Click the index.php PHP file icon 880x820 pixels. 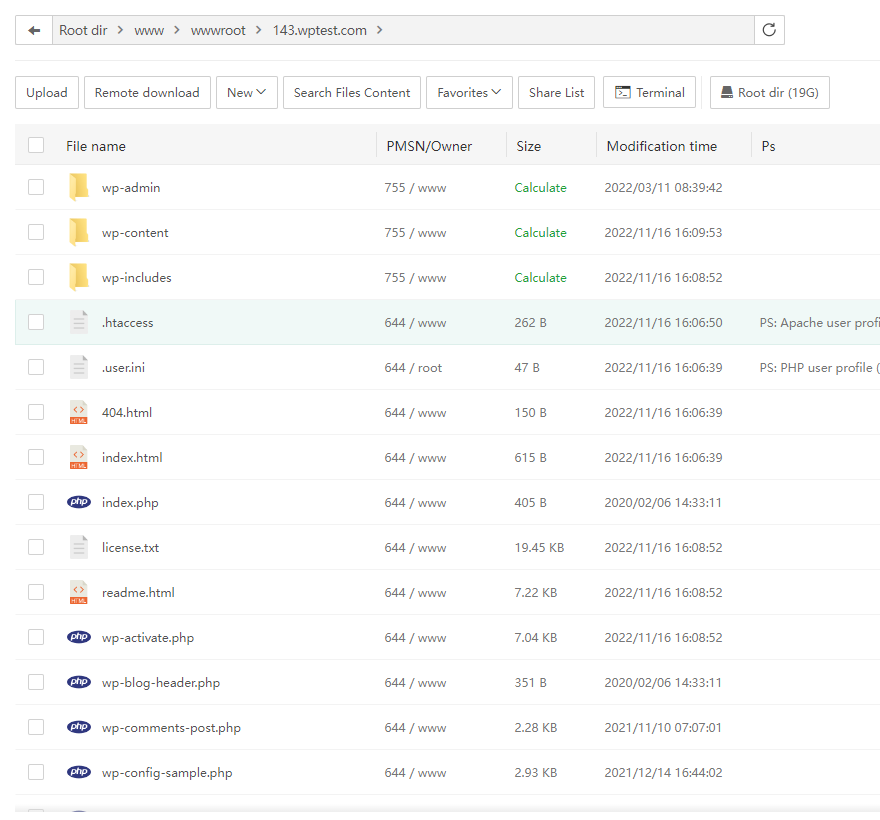[79, 502]
